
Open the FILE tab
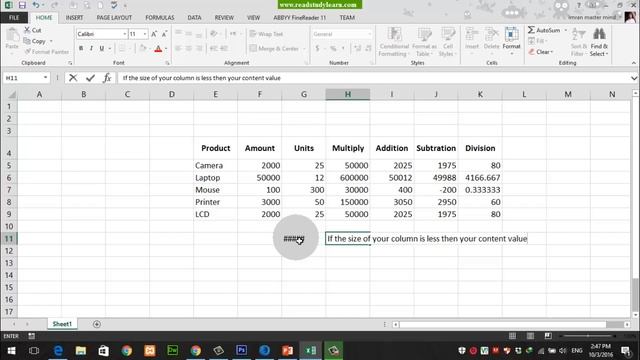(x=14, y=18)
